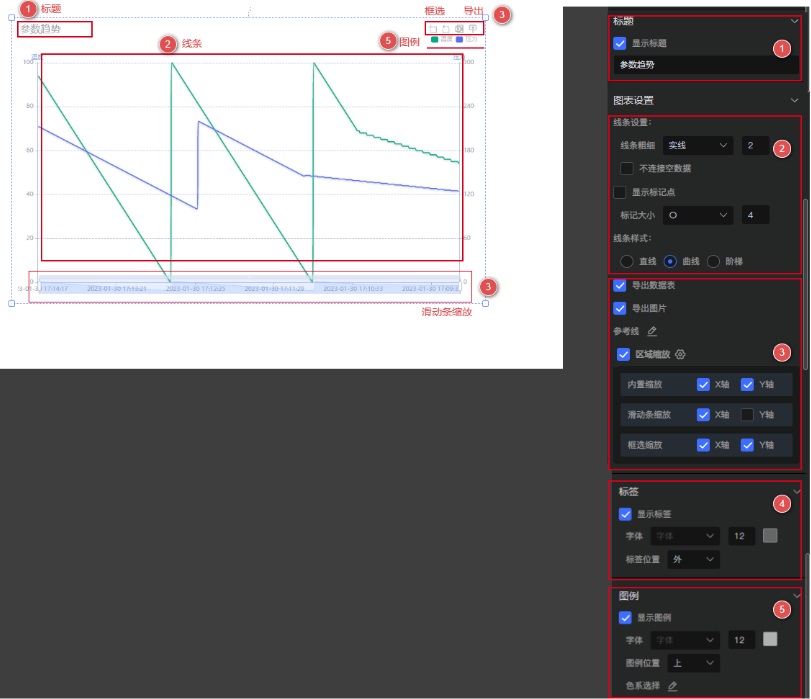
Task: Click the export data table icon above the chart
Action: [x=459, y=29]
